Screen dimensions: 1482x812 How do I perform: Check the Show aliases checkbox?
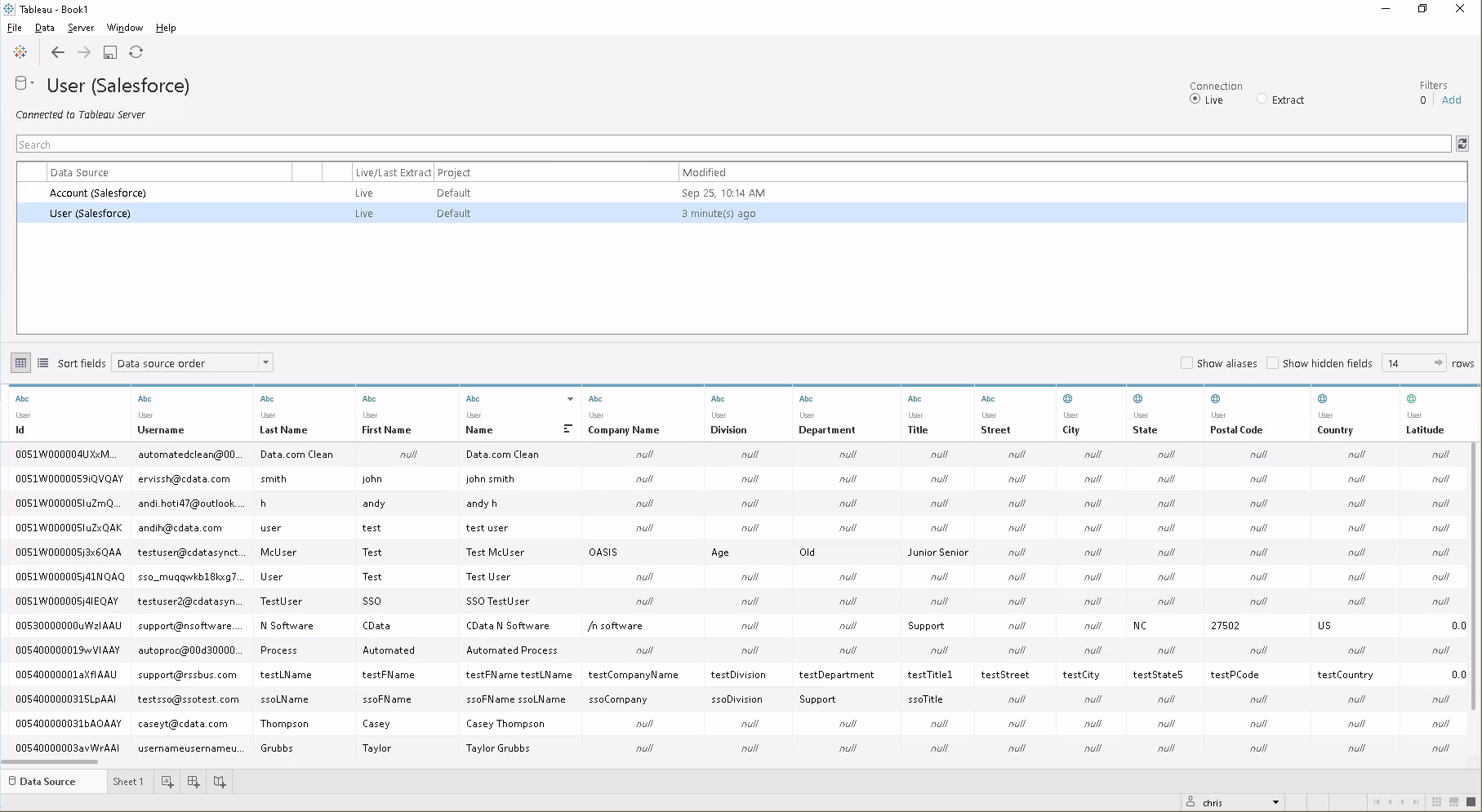1188,363
